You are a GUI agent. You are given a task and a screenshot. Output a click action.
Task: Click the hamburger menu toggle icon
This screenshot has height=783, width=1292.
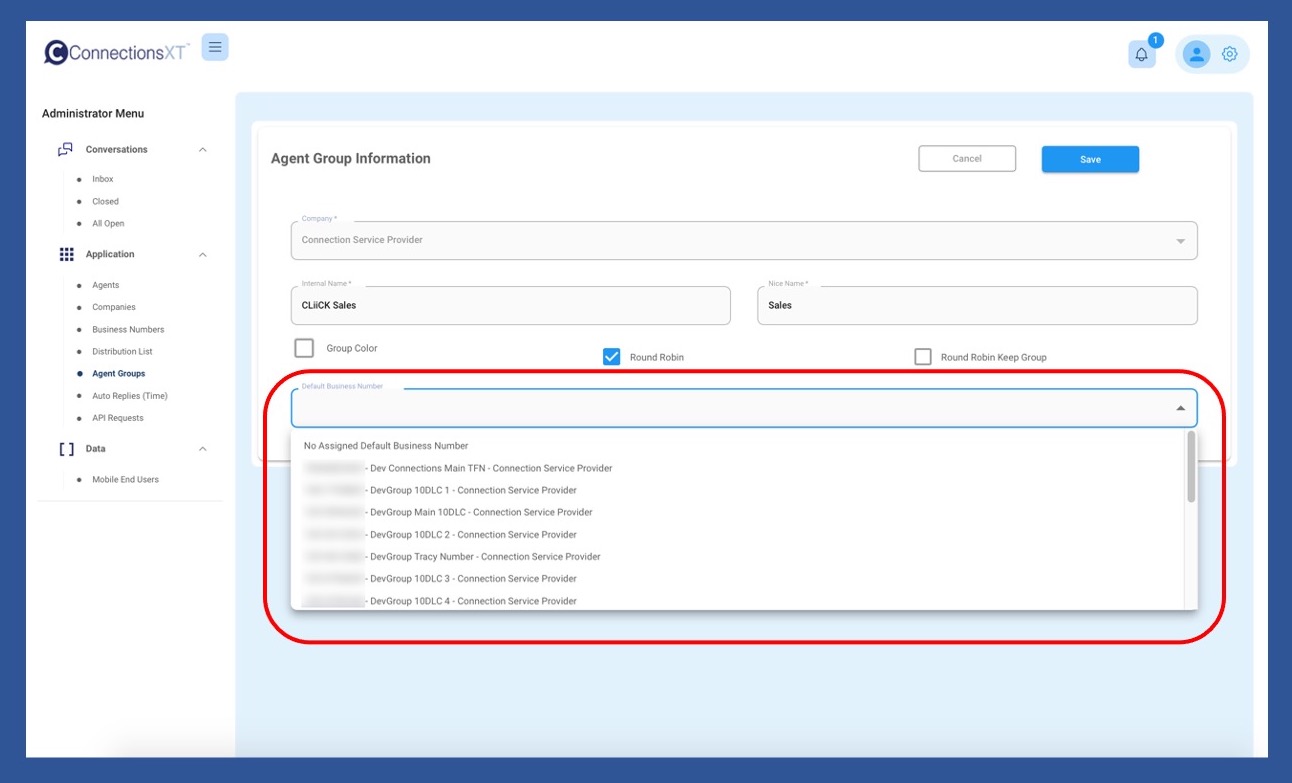215,47
